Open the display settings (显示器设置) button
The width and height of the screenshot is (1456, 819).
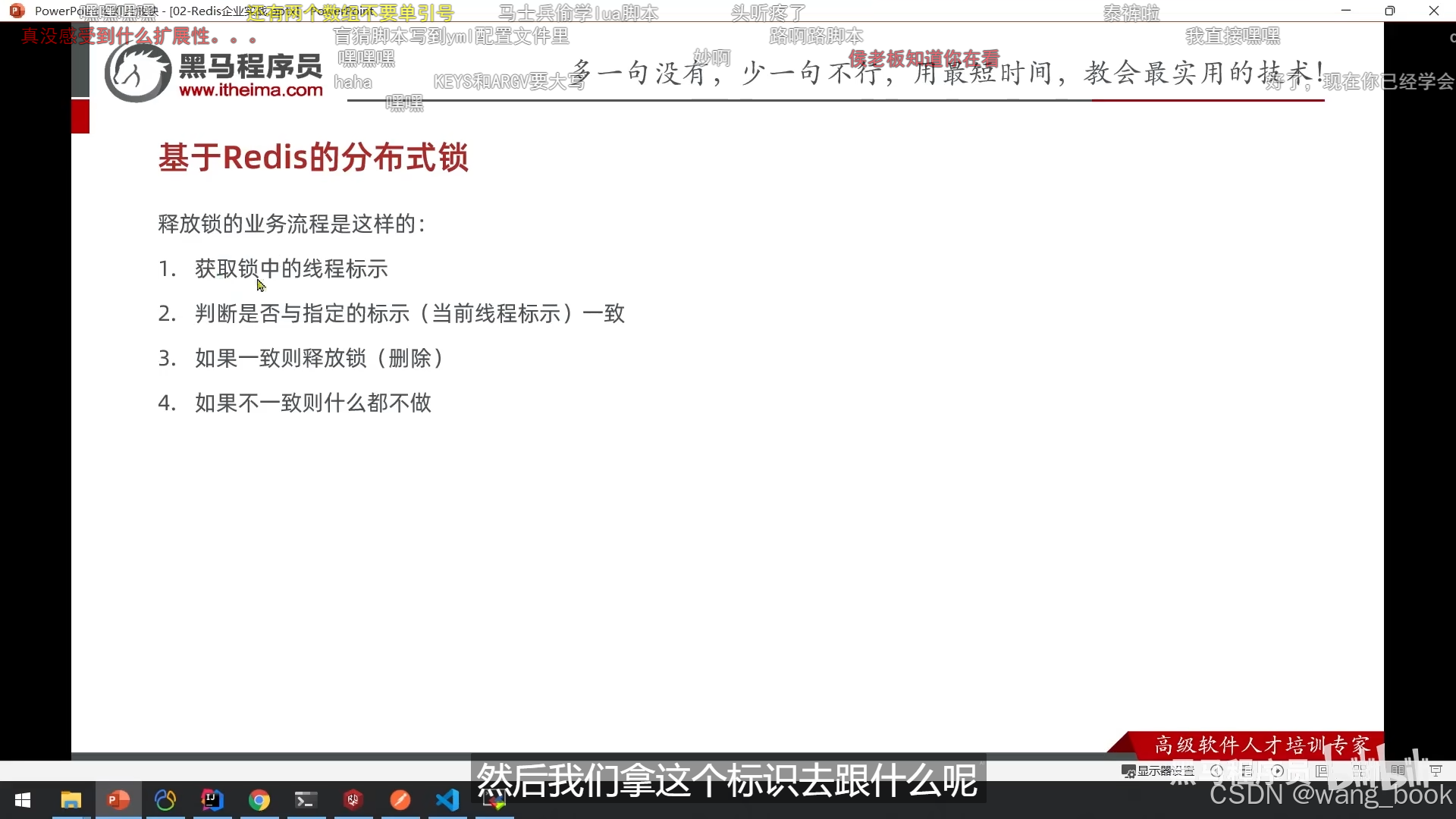click(1158, 770)
